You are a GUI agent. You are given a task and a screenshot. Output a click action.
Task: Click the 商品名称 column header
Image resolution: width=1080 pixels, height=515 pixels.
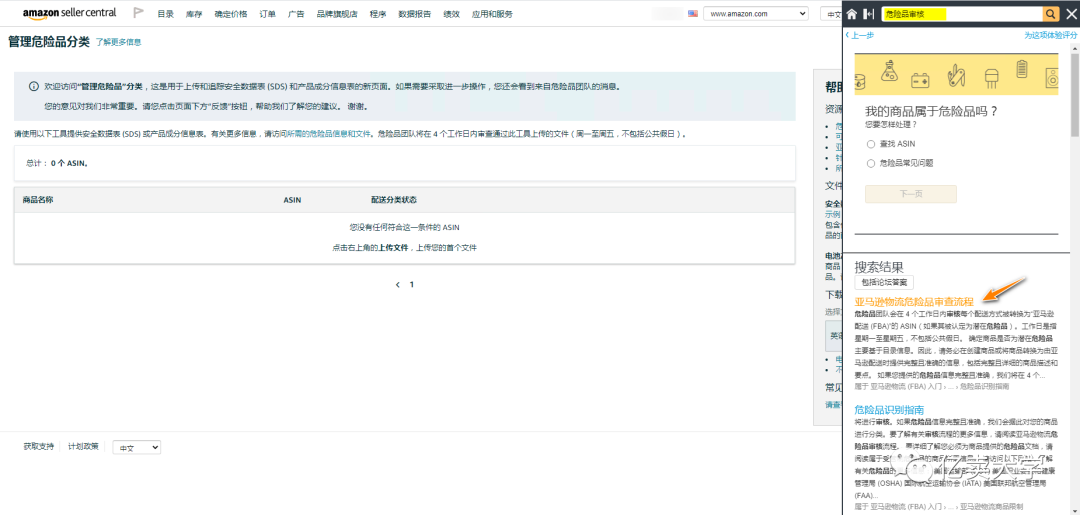coord(38,200)
